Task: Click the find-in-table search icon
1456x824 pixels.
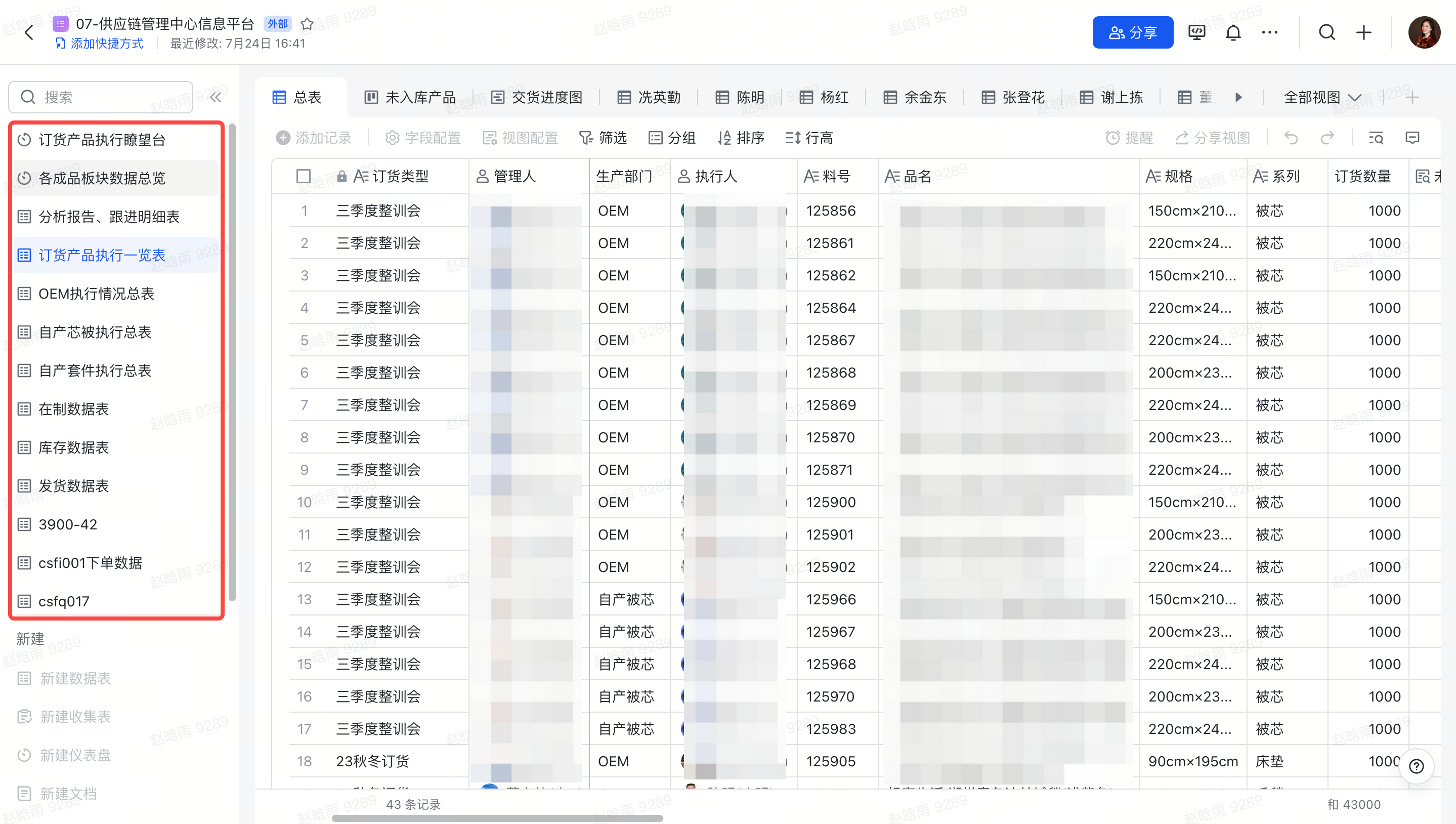Action: pos(1376,138)
